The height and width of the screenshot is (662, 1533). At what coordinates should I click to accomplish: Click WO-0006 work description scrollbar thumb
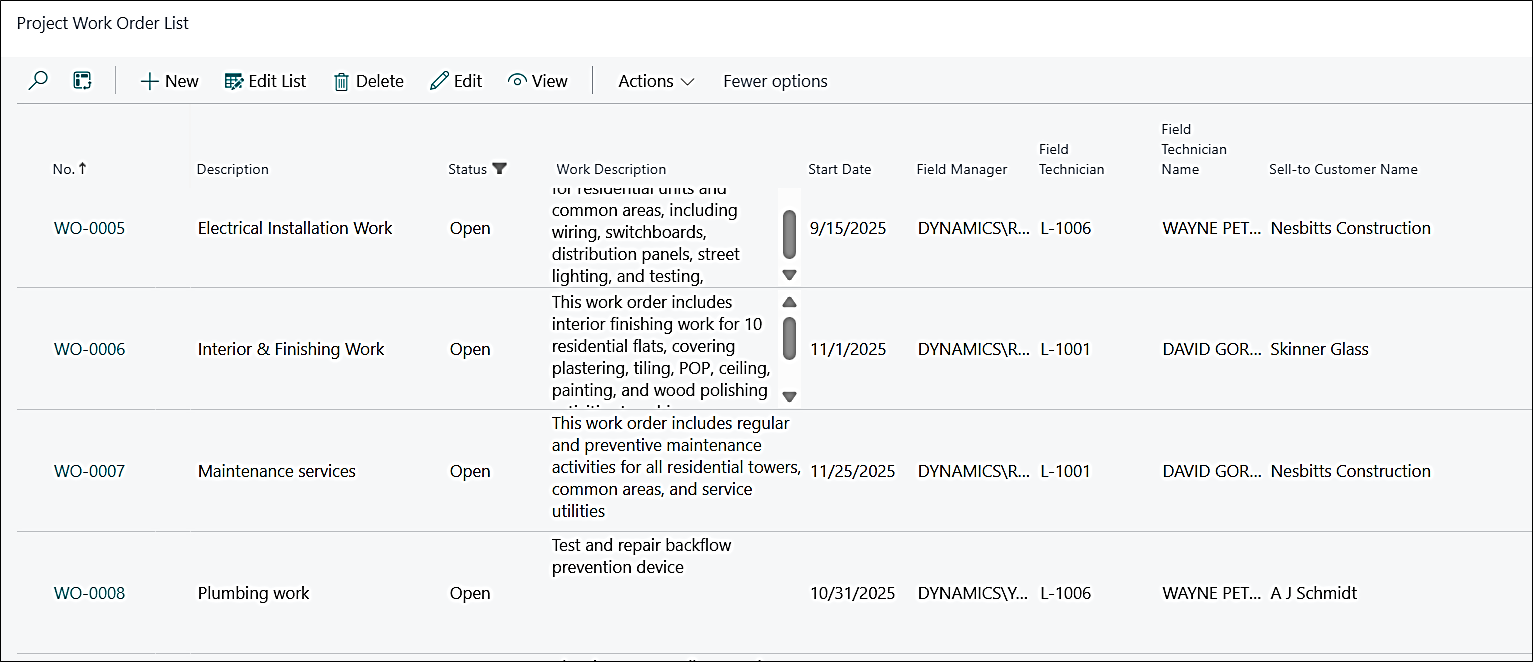point(789,338)
